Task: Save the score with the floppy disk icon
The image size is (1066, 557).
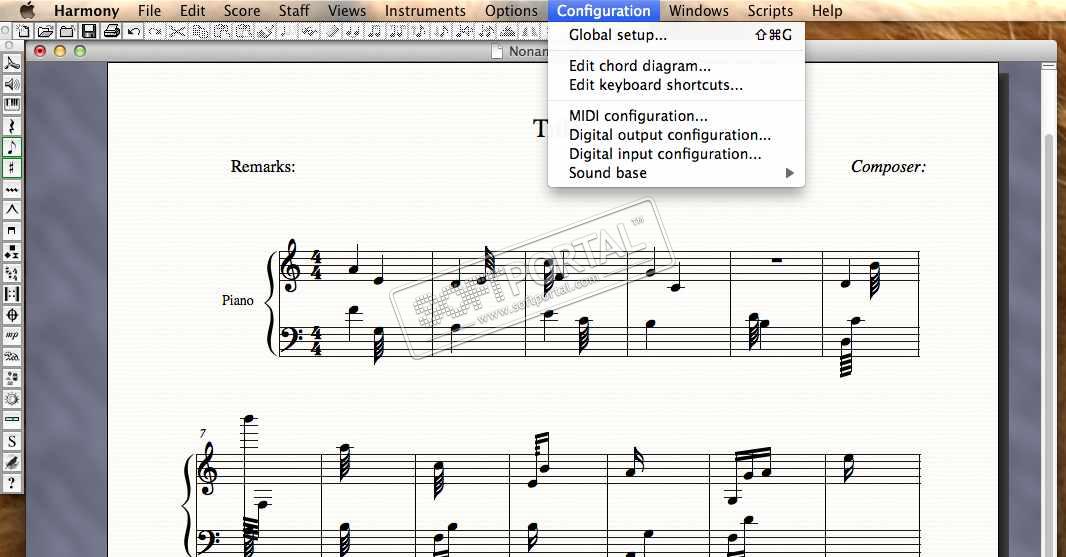Action: (89, 31)
